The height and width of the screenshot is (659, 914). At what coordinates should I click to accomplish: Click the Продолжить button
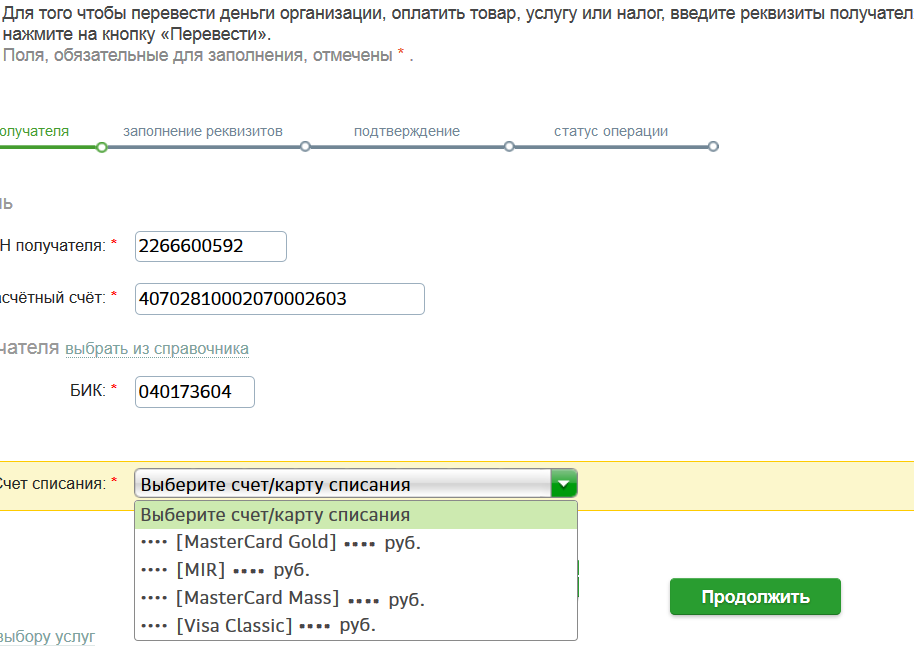coord(755,597)
